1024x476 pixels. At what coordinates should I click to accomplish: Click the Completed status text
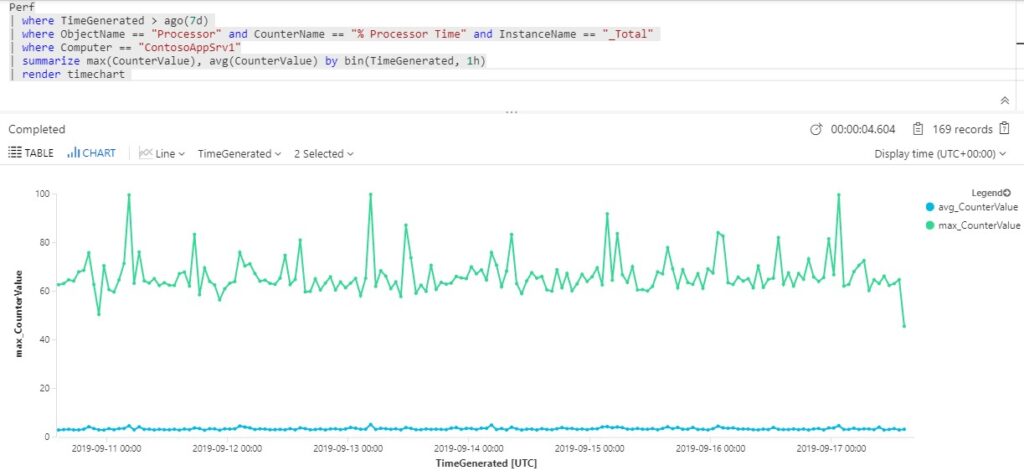pos(37,129)
